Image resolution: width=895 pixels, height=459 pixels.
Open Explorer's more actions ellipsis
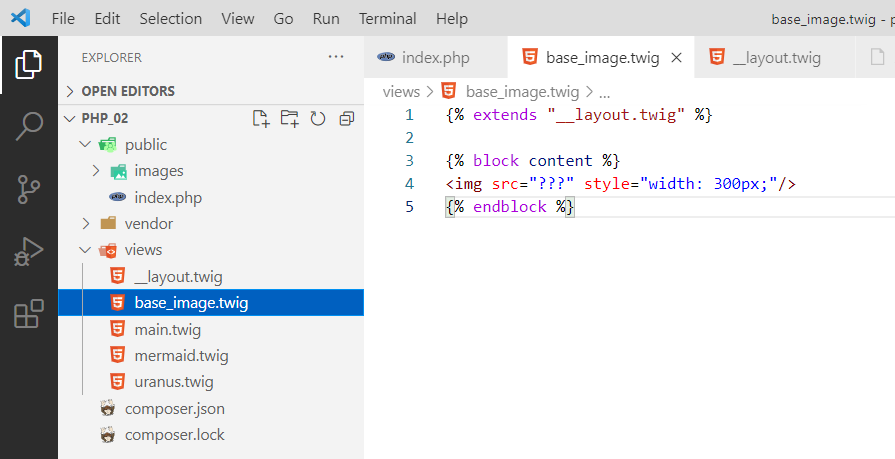(336, 57)
